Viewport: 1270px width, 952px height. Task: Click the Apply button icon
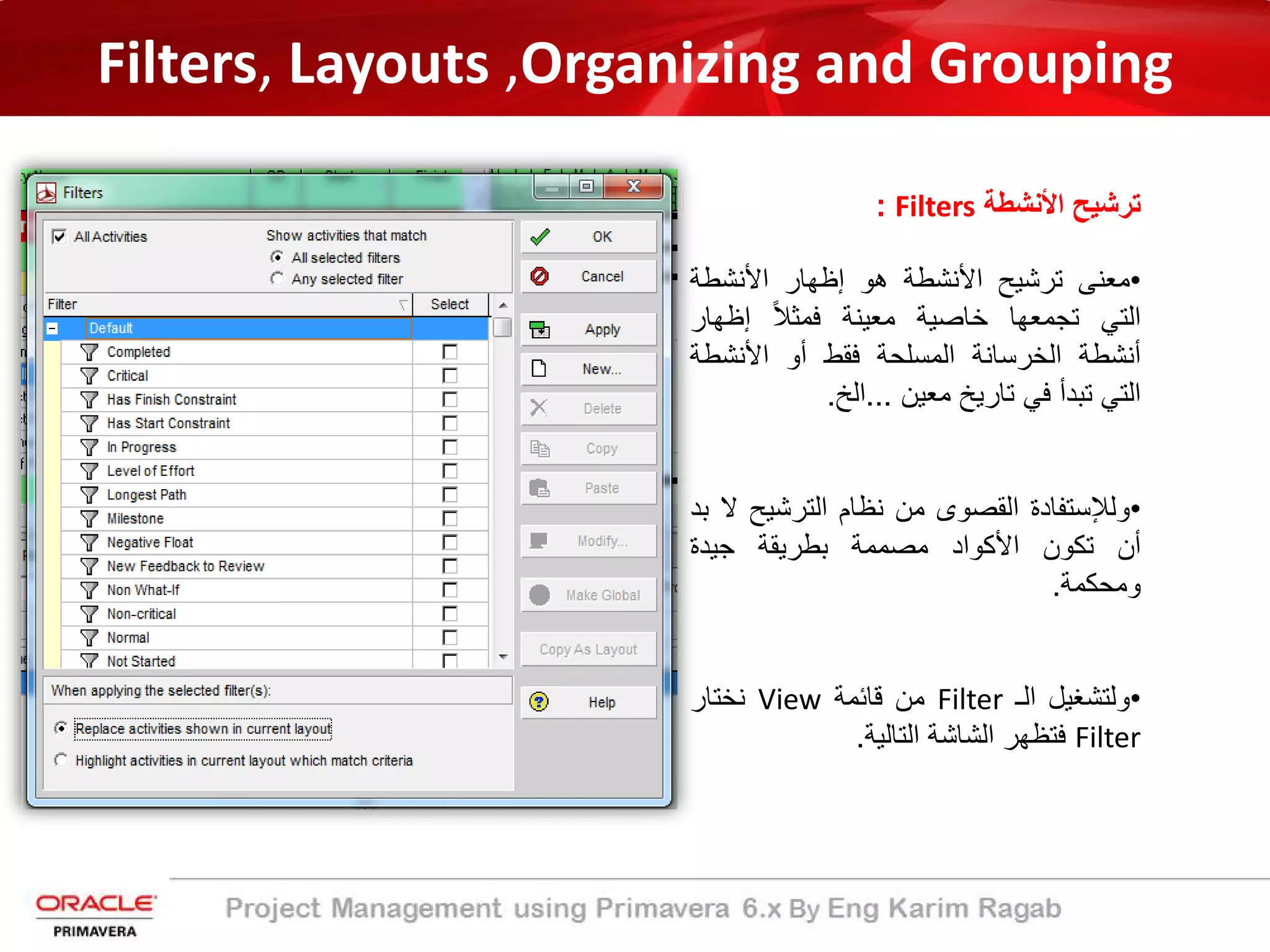pos(540,330)
